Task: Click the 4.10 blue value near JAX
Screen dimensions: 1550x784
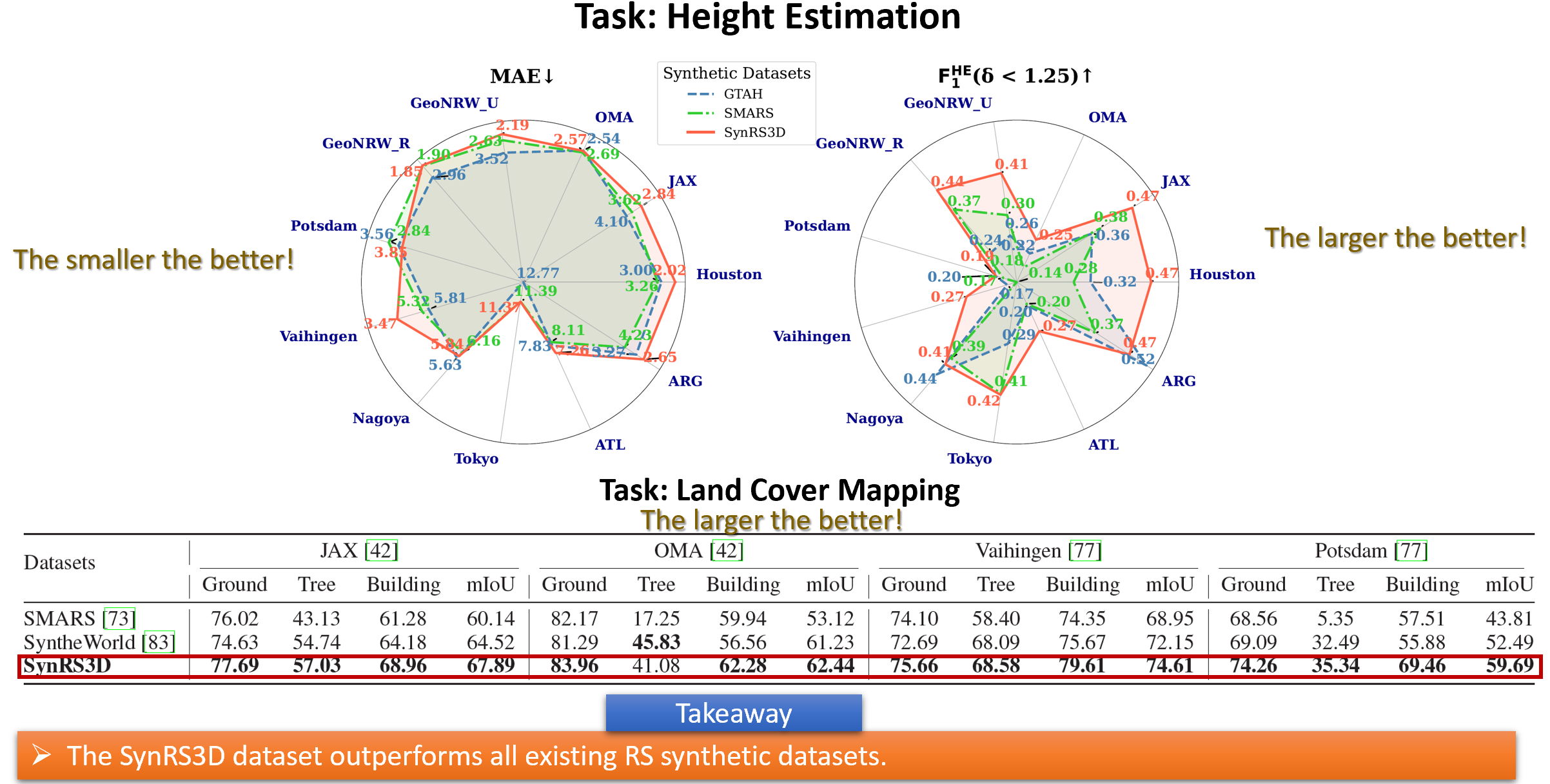Action: pyautogui.click(x=611, y=222)
